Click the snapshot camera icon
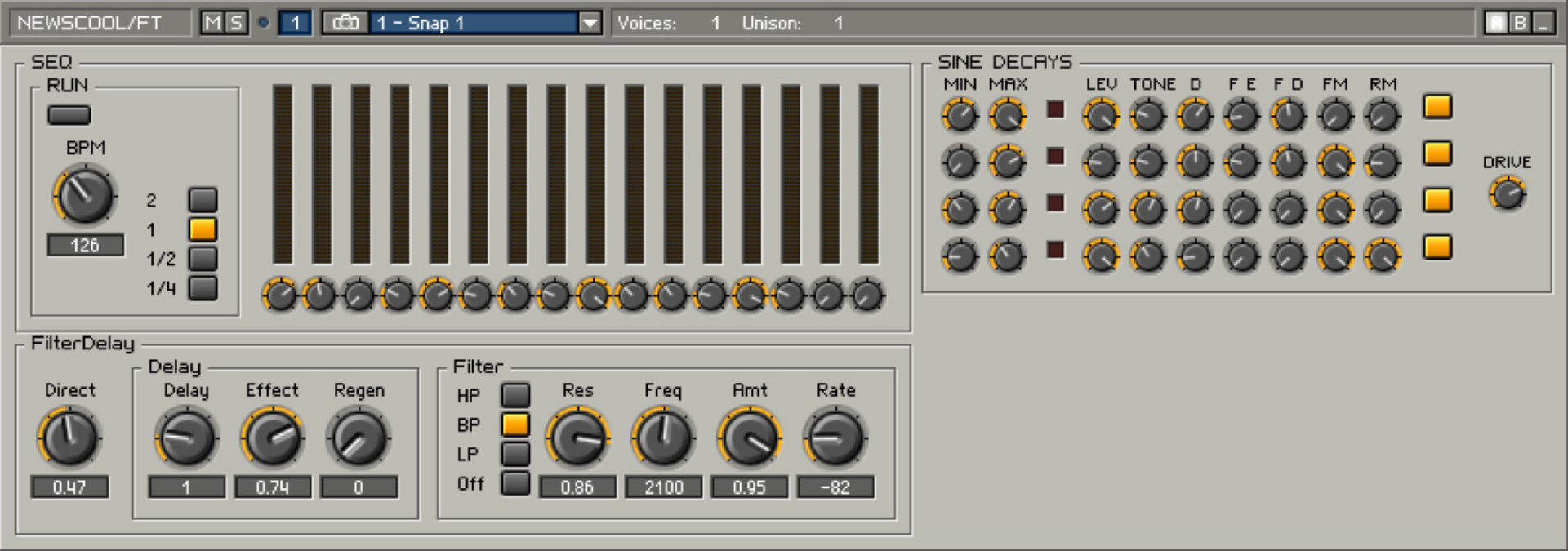Screen dimensions: 1568x551 [345, 23]
